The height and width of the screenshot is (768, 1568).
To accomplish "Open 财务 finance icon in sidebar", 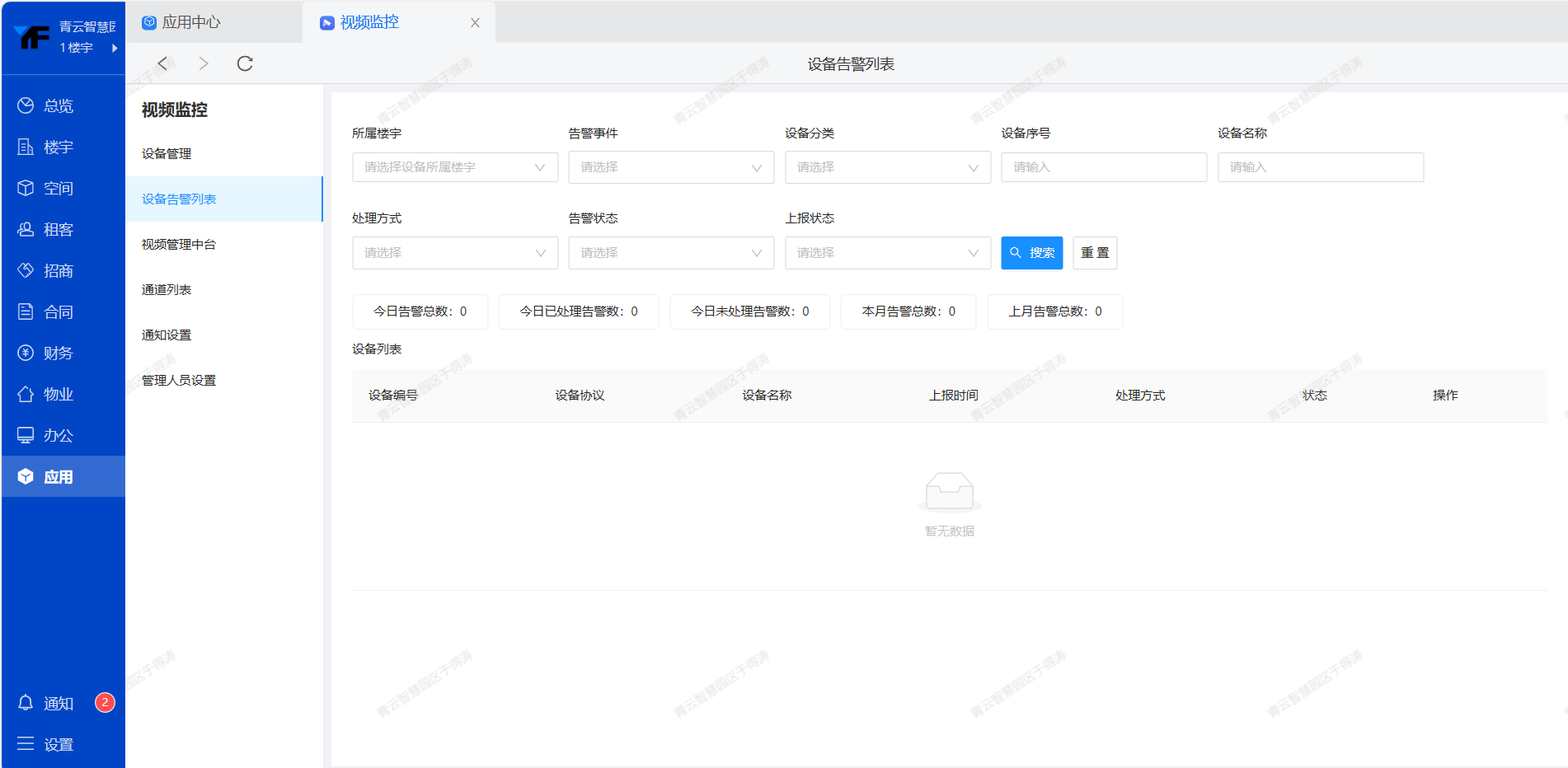I will point(26,353).
